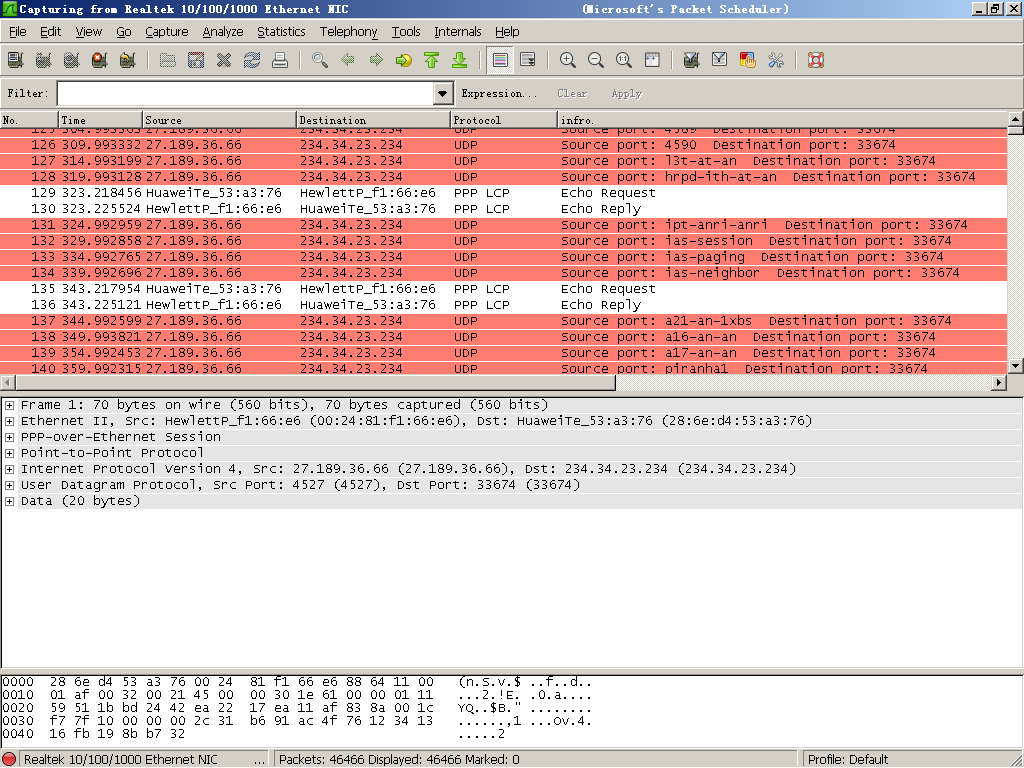Expand the Frame 1 tree node
Viewport: 1024px width, 768px height.
[9, 405]
